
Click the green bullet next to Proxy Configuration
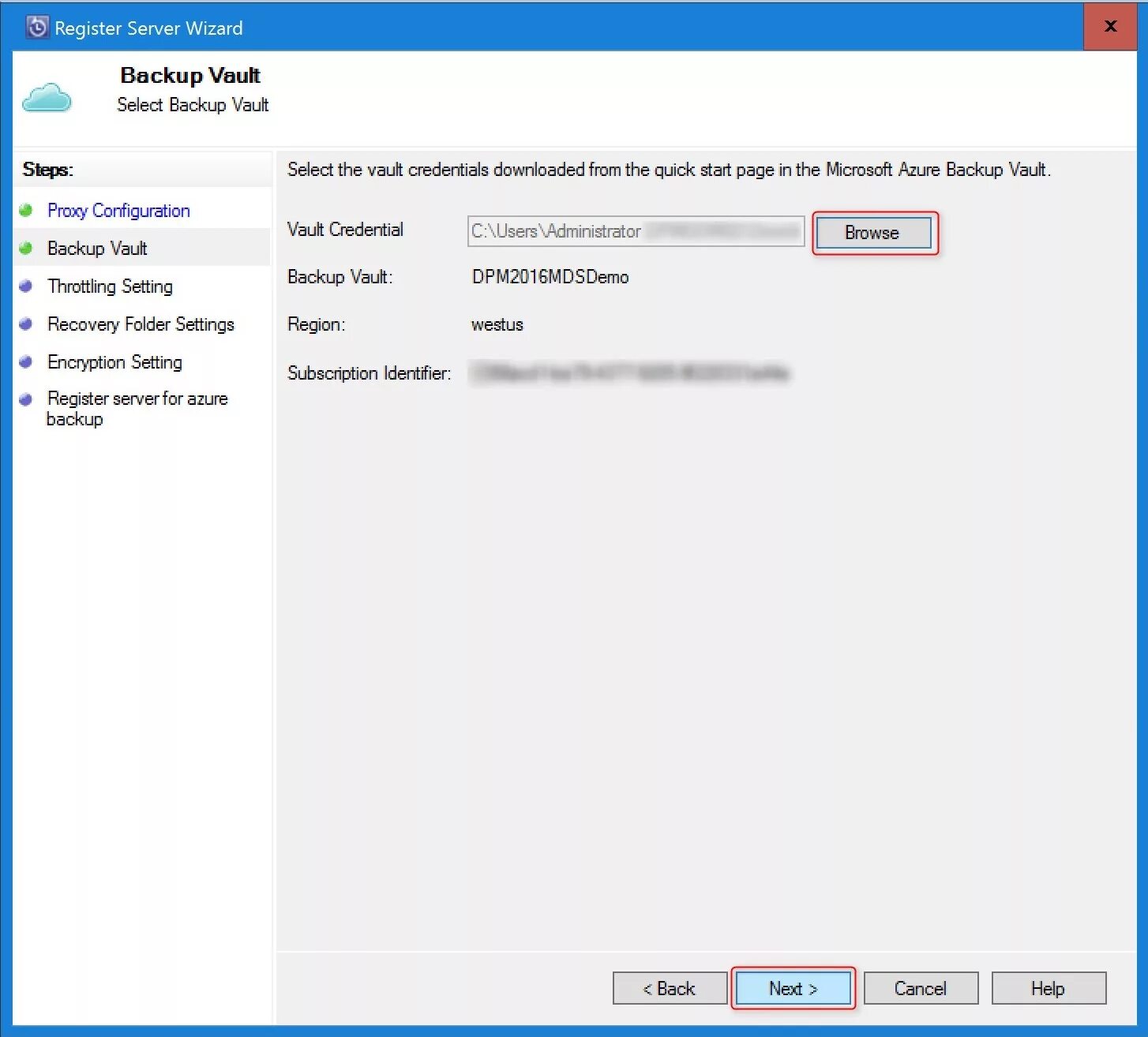(x=26, y=211)
